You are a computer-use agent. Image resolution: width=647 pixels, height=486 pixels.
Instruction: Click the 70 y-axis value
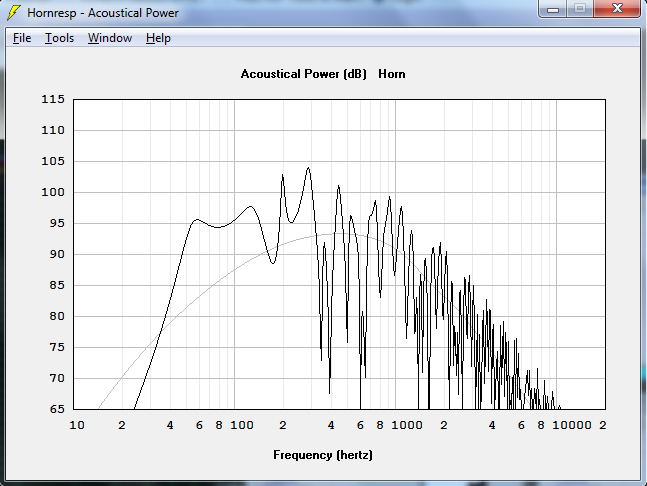(x=57, y=378)
